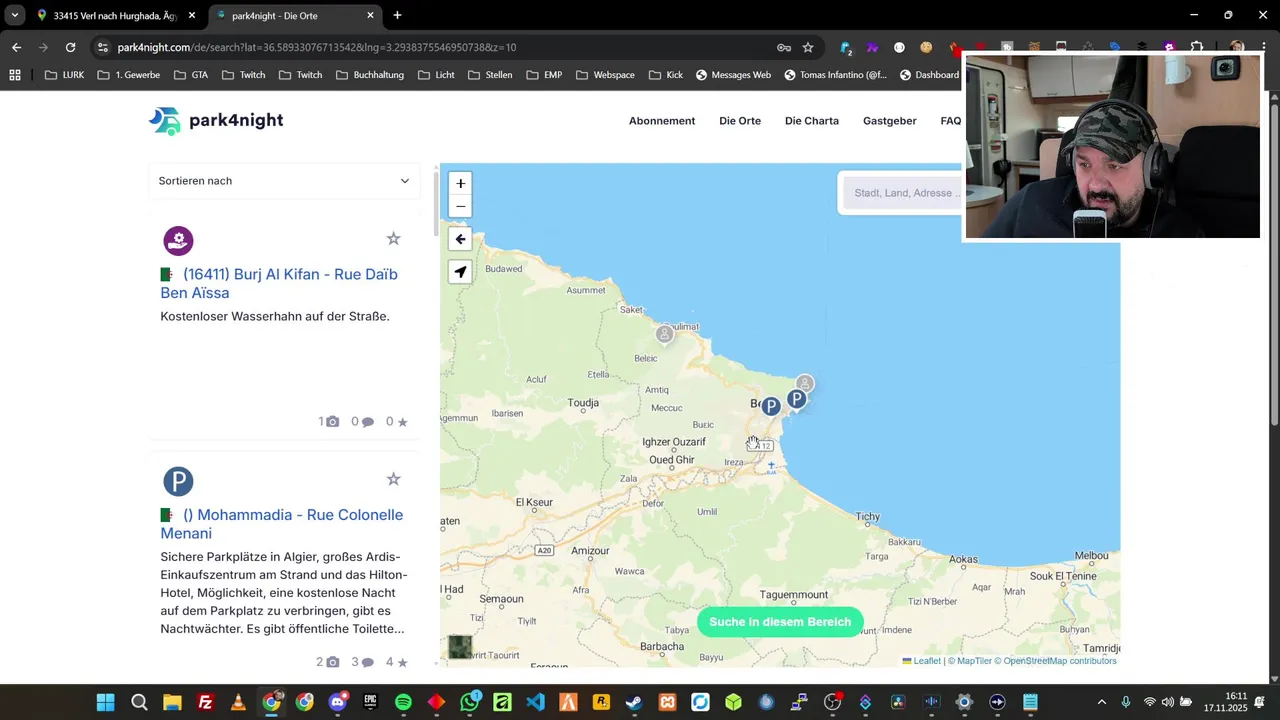Open the purple service icon of Burj Al Kifan
Screen dimensions: 1280x720
point(178,240)
